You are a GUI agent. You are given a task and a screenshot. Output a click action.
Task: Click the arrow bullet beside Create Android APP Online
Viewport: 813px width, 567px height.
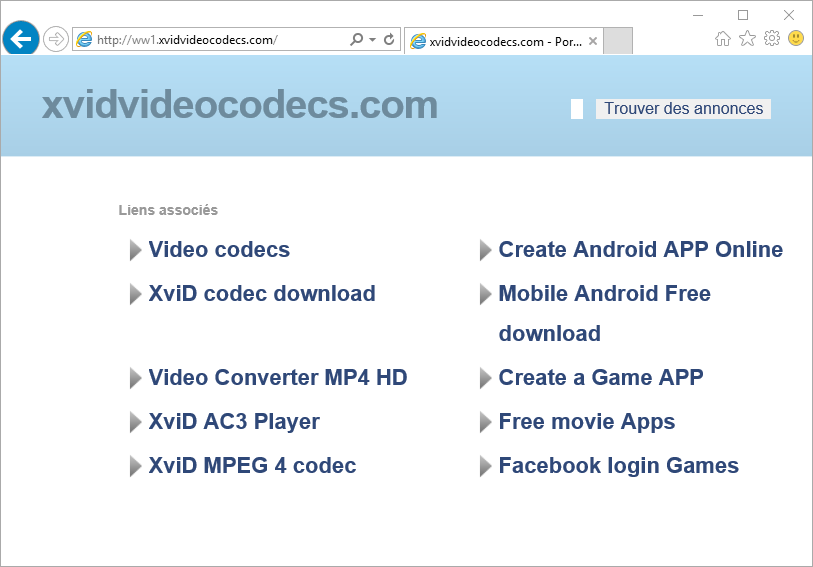tap(485, 250)
